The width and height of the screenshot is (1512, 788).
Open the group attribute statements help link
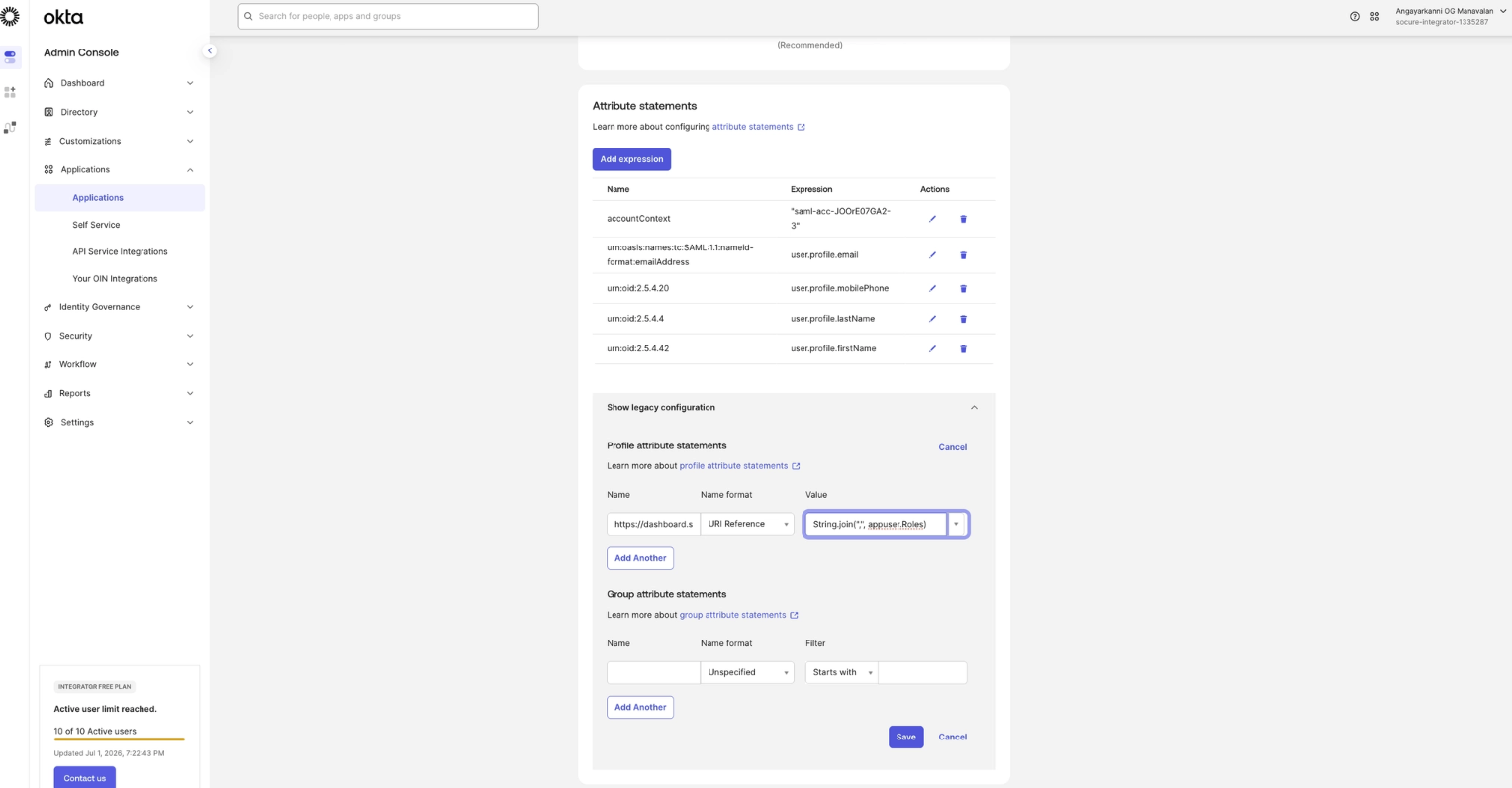pyautogui.click(x=738, y=615)
